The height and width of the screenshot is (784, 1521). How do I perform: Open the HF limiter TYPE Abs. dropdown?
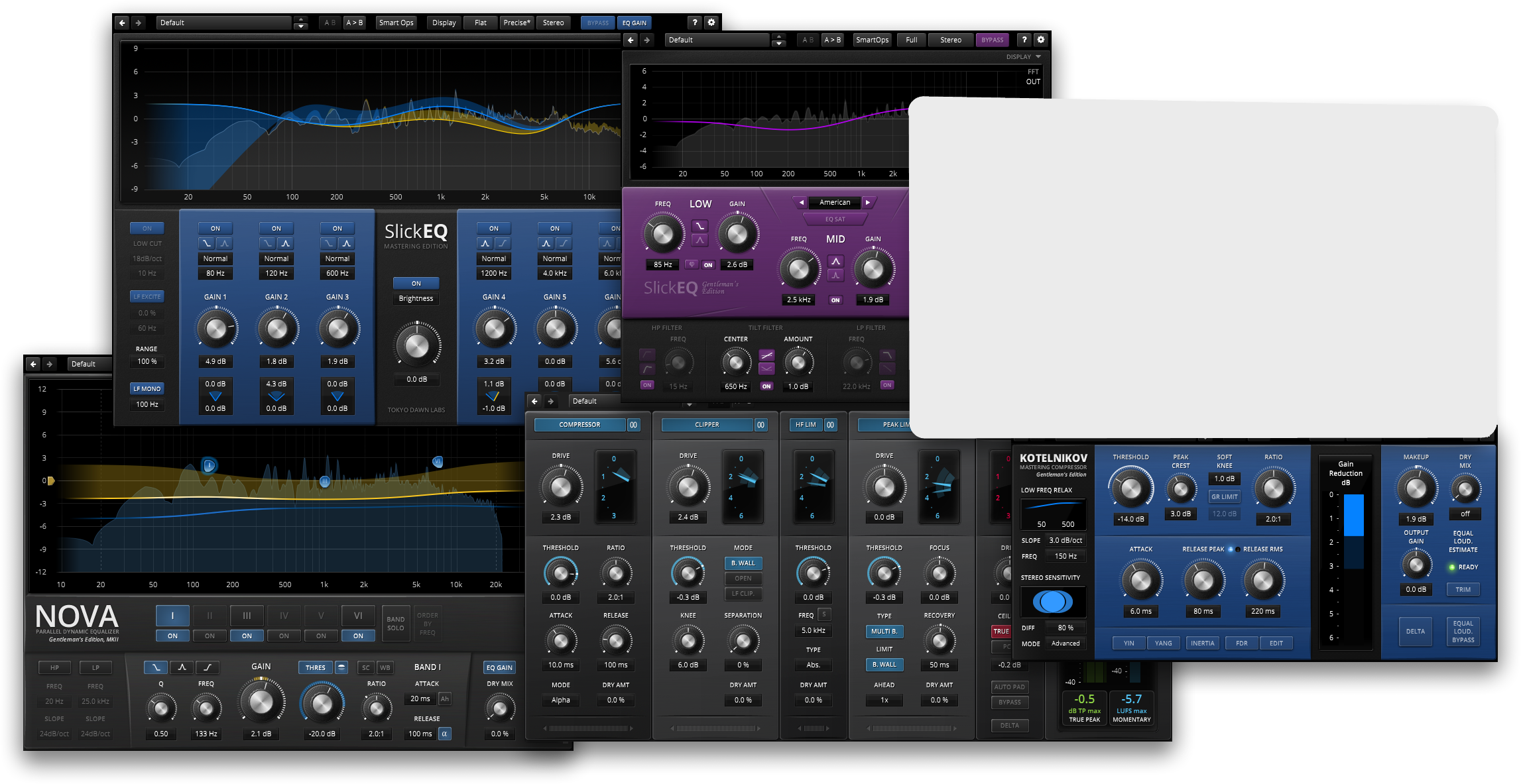[x=814, y=665]
